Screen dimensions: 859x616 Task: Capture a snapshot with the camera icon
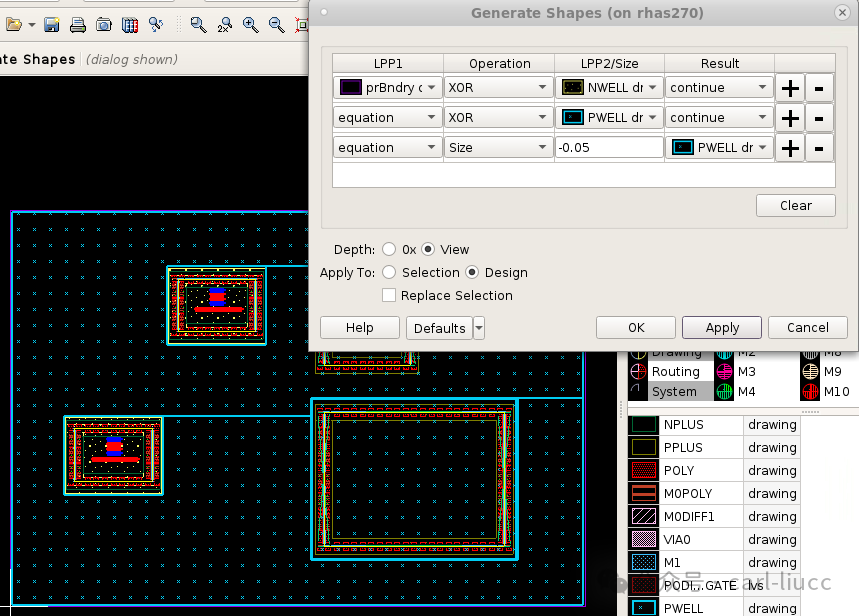[x=104, y=25]
